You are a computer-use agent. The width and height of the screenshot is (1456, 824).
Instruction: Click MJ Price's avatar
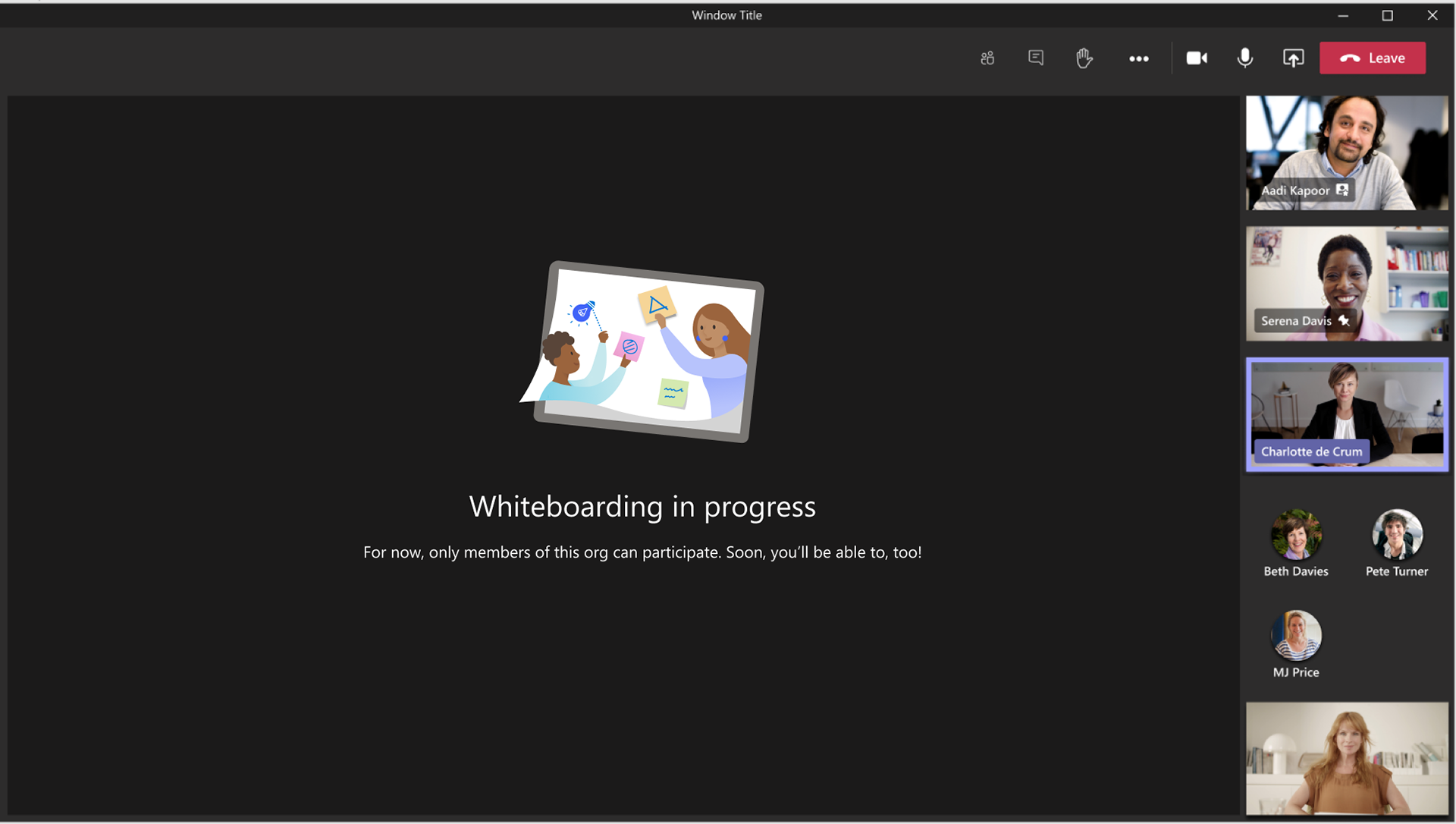point(1296,635)
